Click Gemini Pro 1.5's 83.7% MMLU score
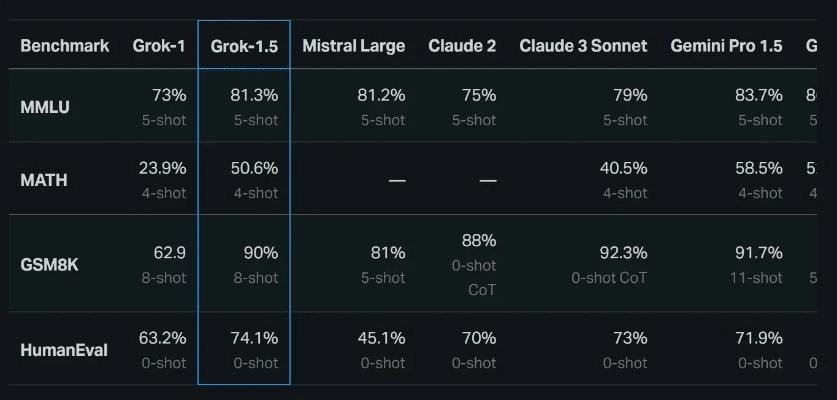Image resolution: width=837 pixels, height=400 pixels. 759,96
